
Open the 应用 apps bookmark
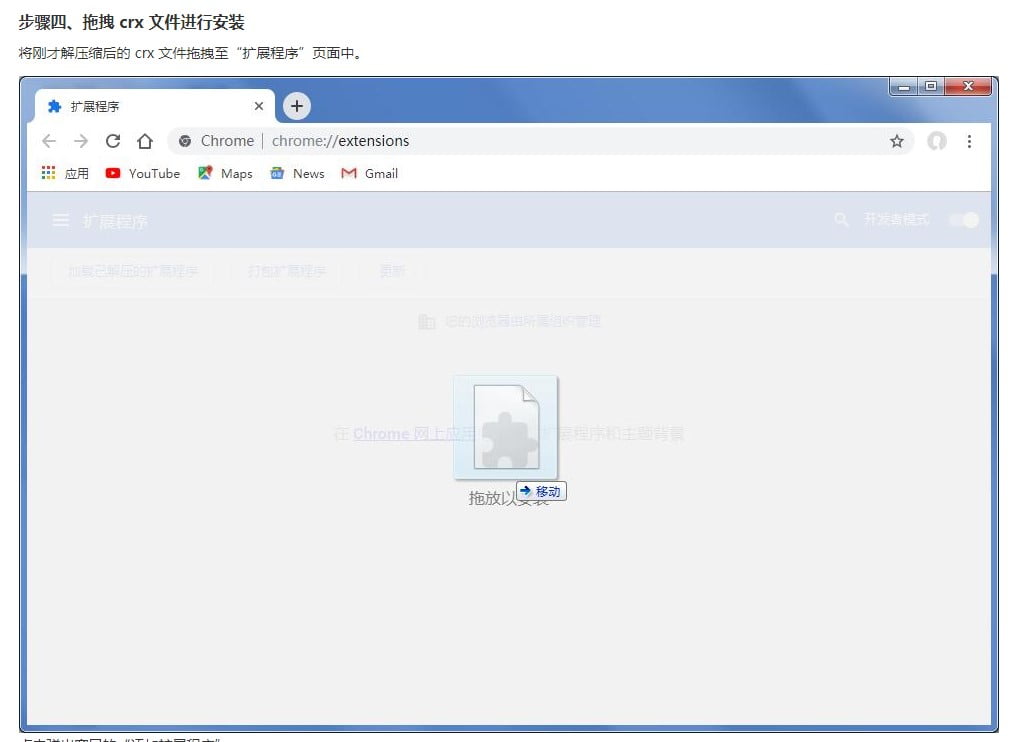[x=65, y=173]
